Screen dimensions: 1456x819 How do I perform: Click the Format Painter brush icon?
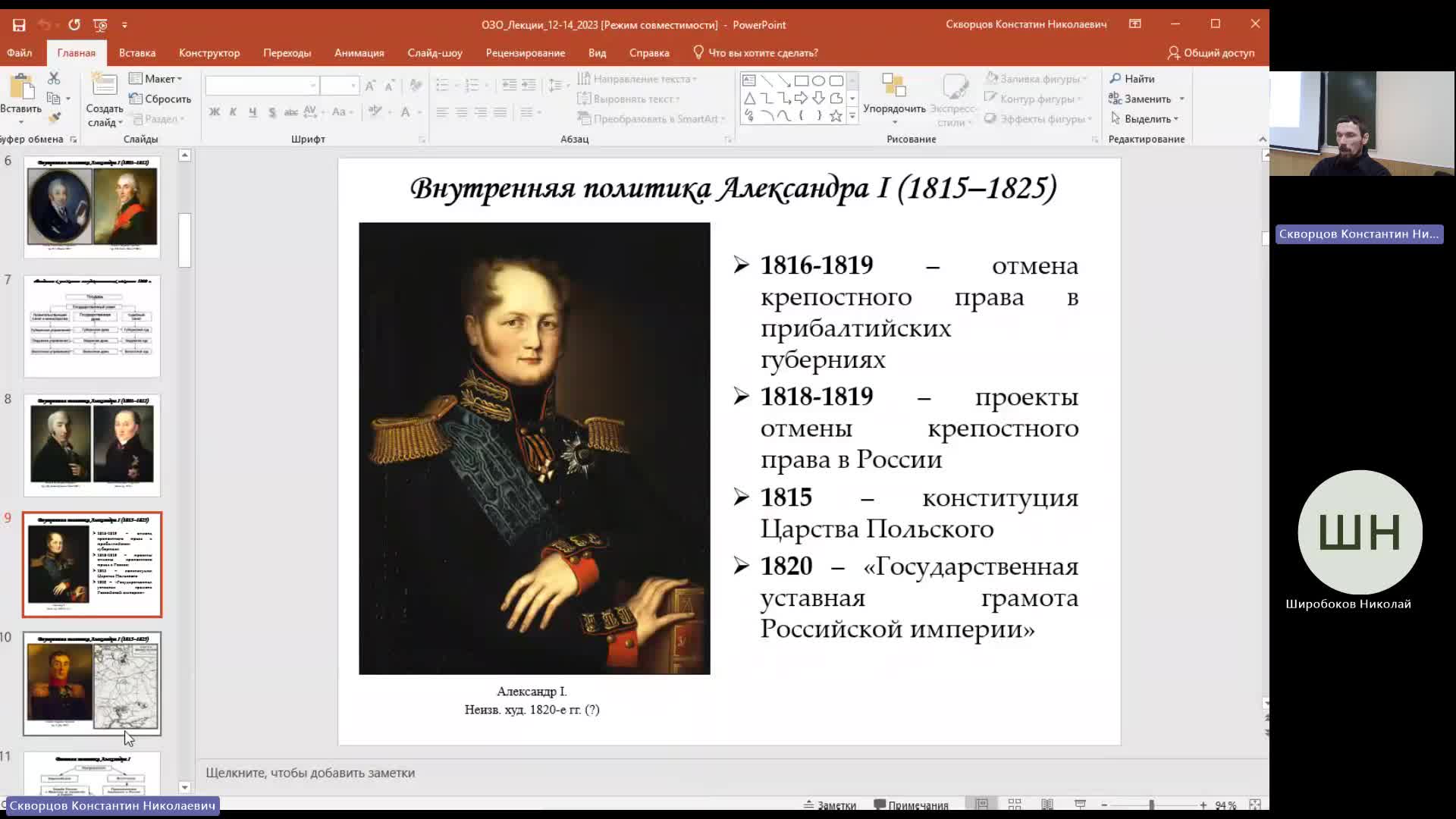[x=54, y=118]
